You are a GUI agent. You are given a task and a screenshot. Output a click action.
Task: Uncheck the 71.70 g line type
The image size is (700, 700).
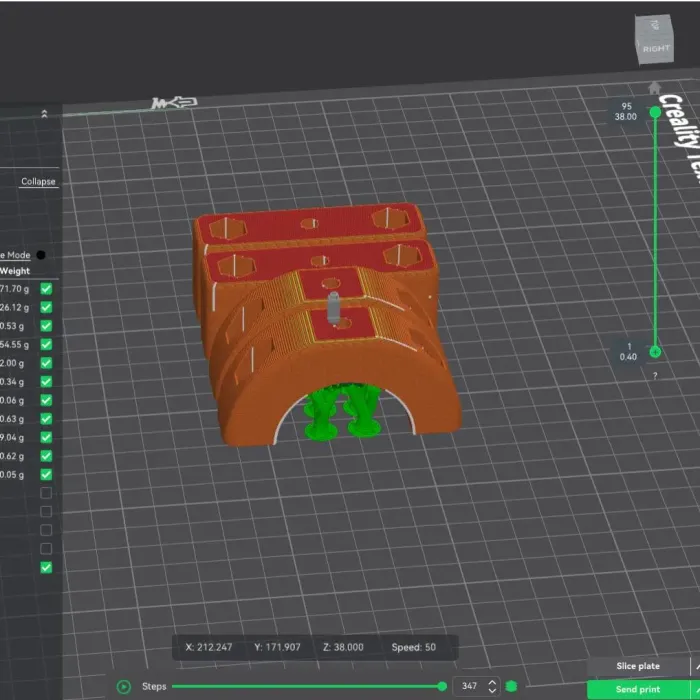pyautogui.click(x=46, y=288)
